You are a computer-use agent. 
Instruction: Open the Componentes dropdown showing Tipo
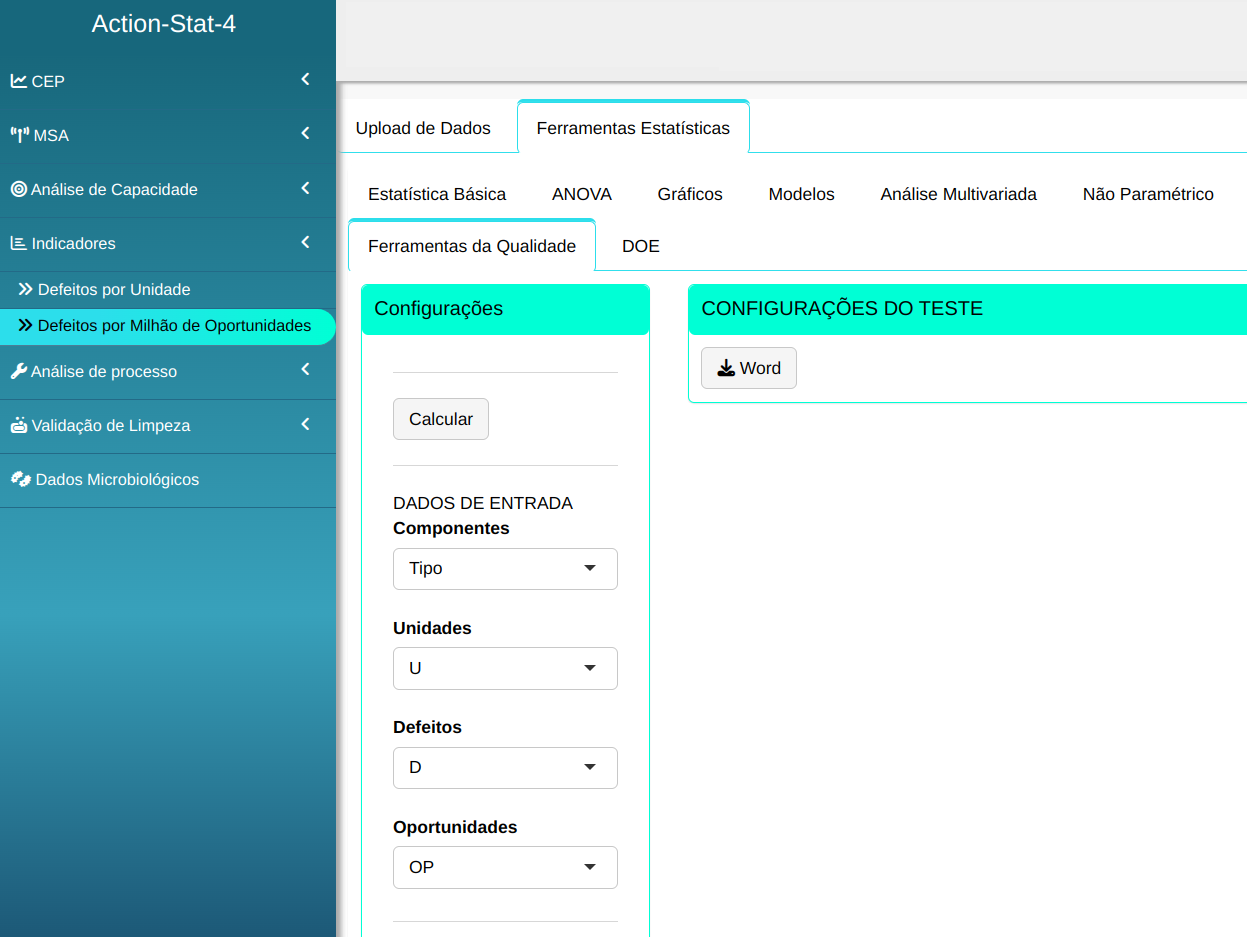tap(505, 569)
